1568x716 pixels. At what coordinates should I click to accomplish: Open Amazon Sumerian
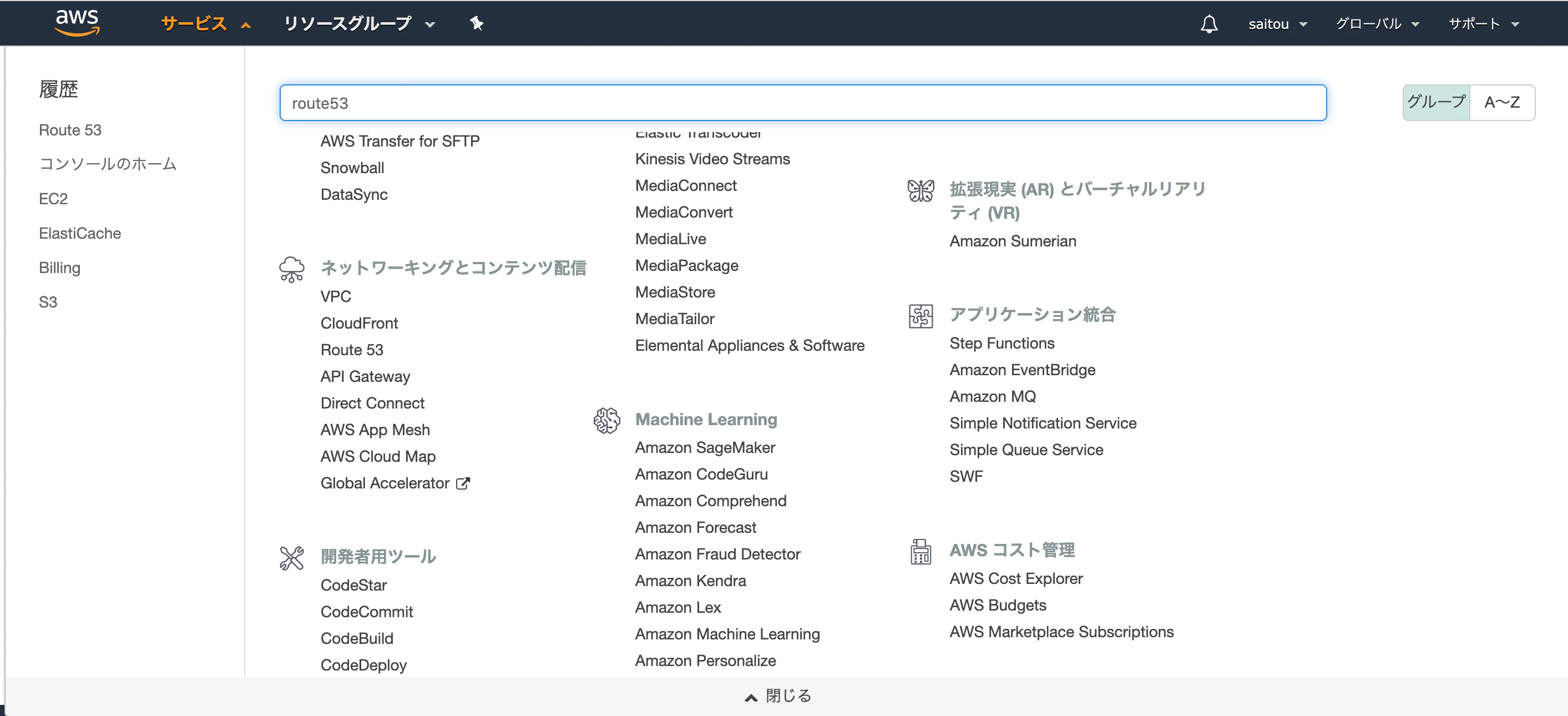pos(1013,241)
